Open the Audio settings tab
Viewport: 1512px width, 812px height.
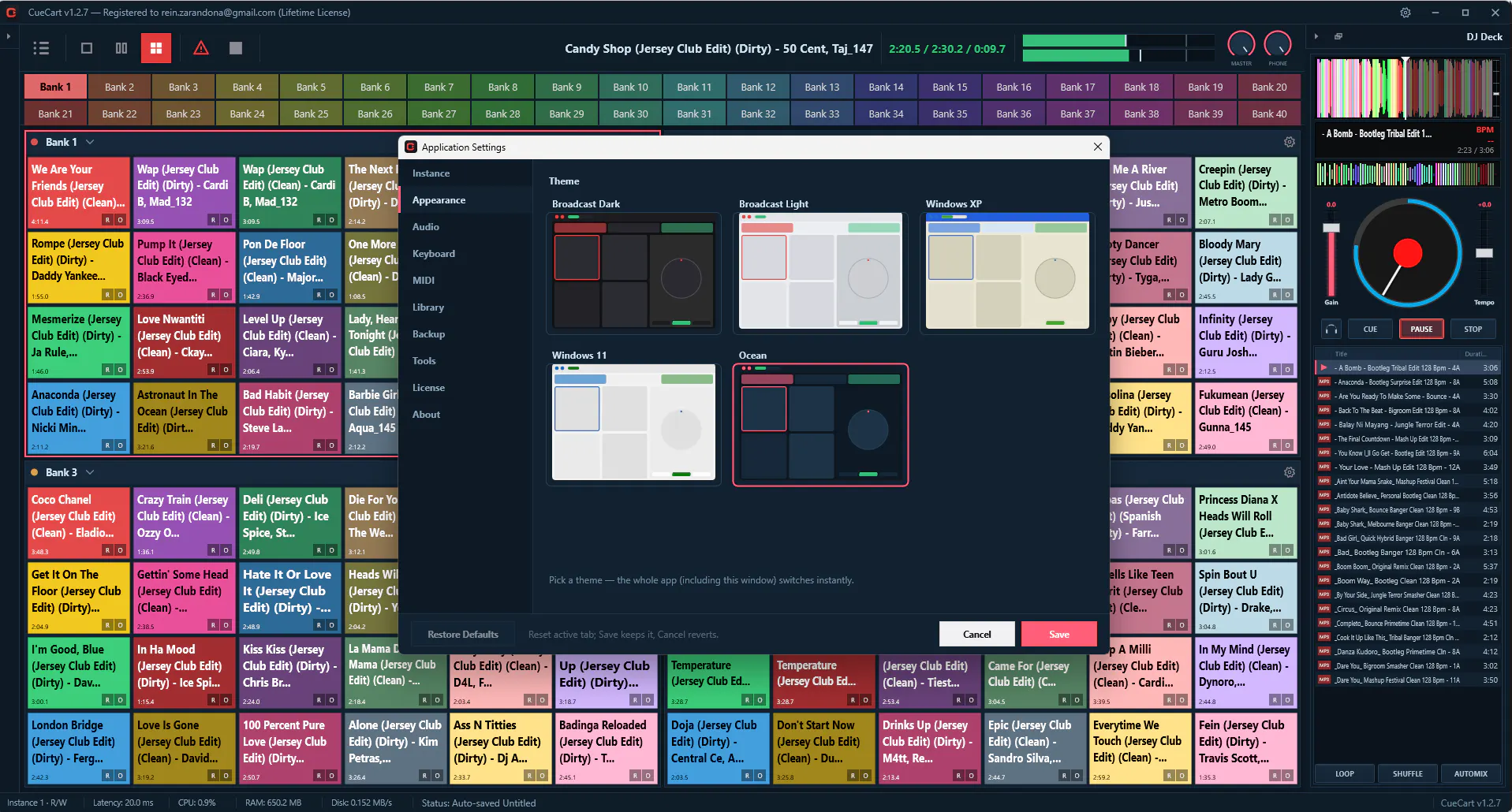[426, 227]
